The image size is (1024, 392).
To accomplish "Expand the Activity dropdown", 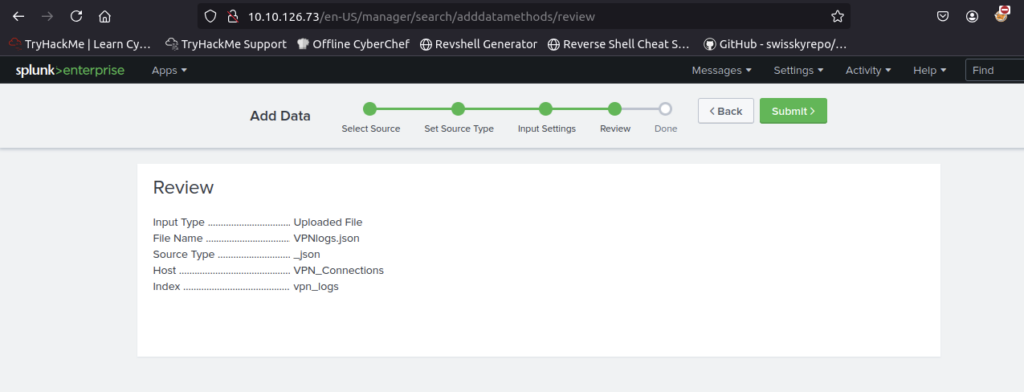I will tap(868, 71).
